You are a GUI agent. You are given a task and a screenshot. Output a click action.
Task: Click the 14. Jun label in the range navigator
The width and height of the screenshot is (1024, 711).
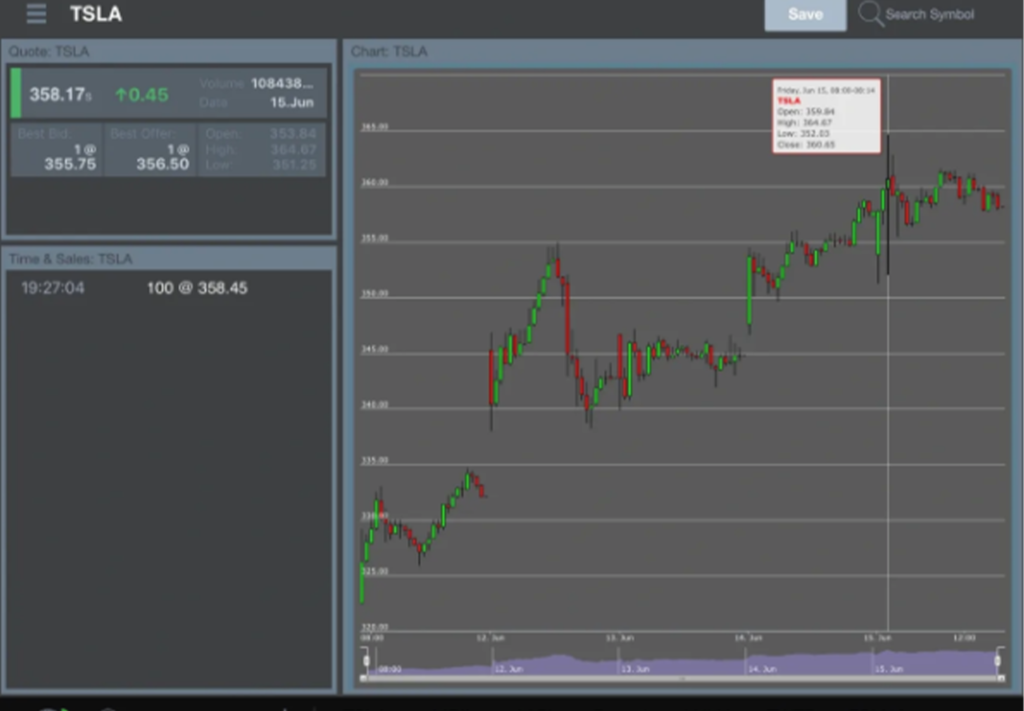tap(762, 669)
